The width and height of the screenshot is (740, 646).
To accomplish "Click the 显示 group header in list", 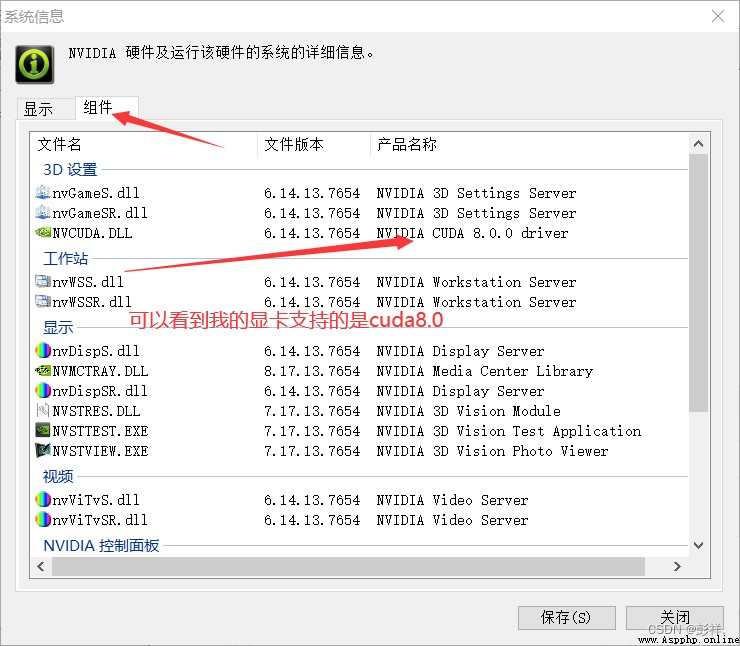I will pos(58,327).
